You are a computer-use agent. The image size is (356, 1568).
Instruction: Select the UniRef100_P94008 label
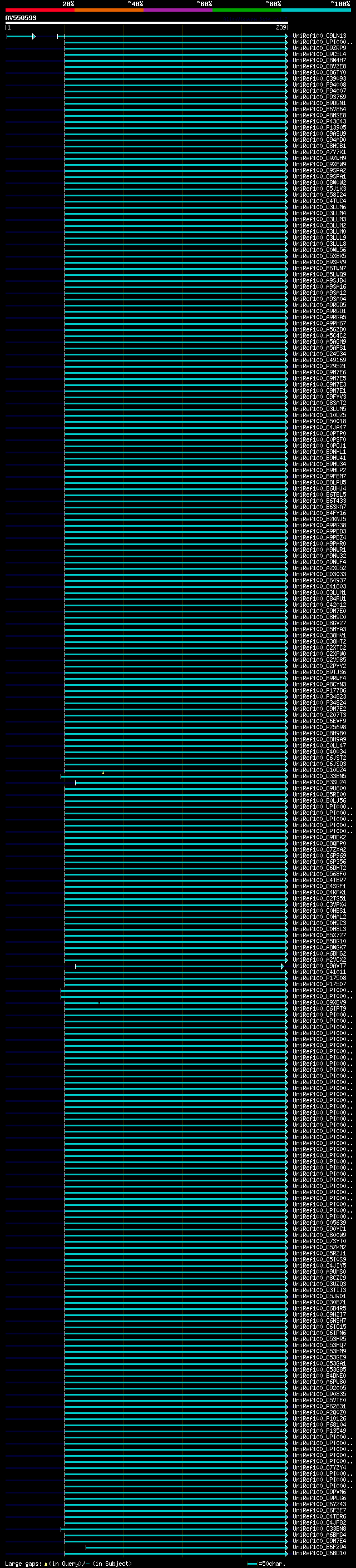[x=319, y=85]
